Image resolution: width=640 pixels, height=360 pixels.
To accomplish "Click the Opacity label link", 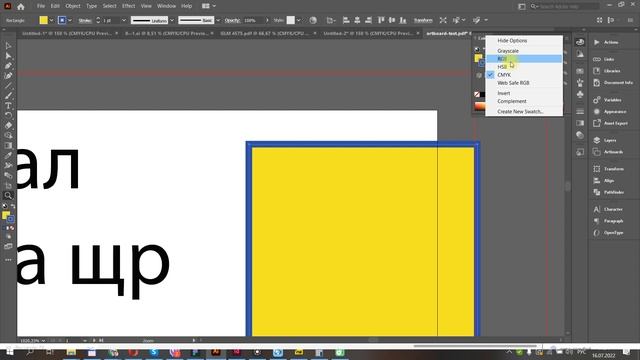I will (232, 20).
